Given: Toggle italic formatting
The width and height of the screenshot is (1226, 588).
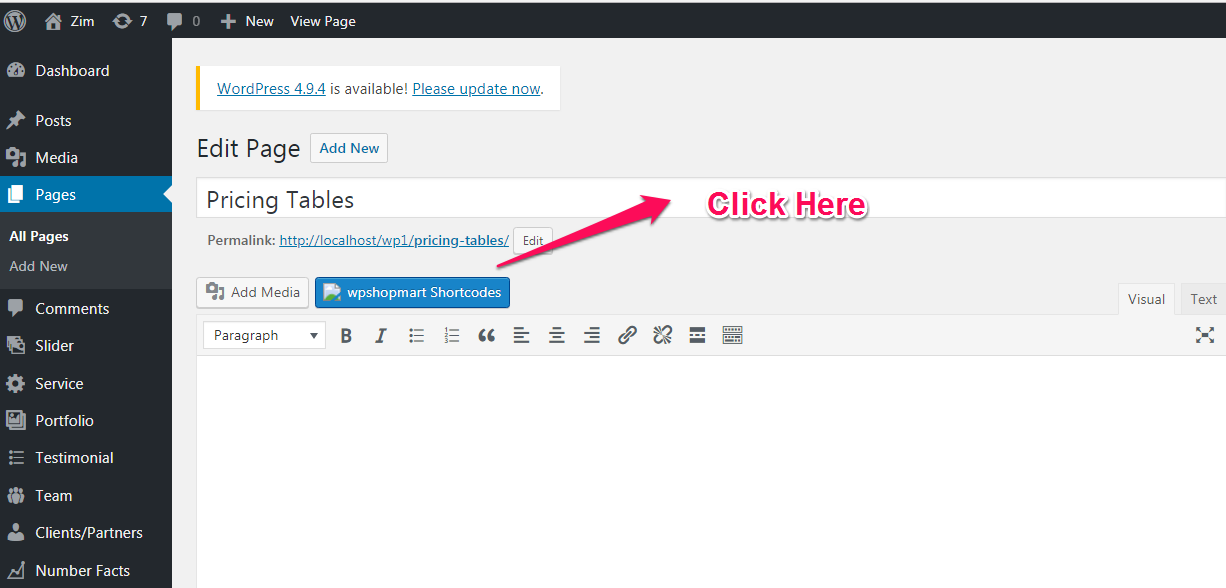Looking at the screenshot, I should point(381,336).
